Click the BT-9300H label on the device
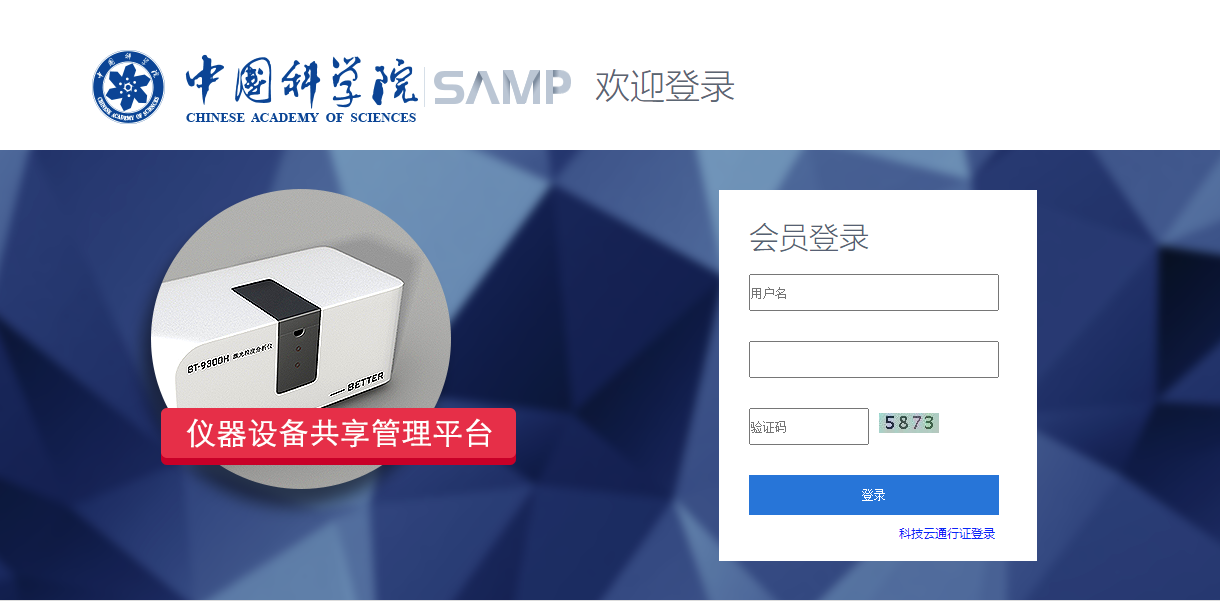The height and width of the screenshot is (601, 1220). pos(208,364)
